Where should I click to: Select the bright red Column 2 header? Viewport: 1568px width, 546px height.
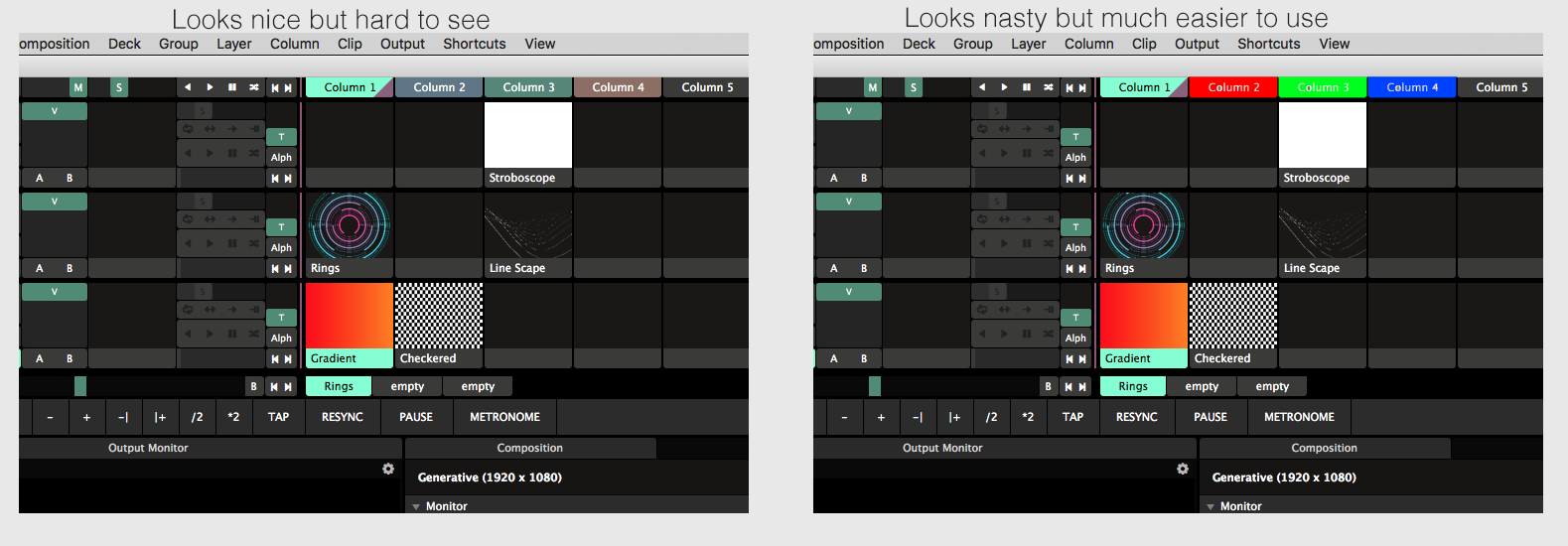1233,87
